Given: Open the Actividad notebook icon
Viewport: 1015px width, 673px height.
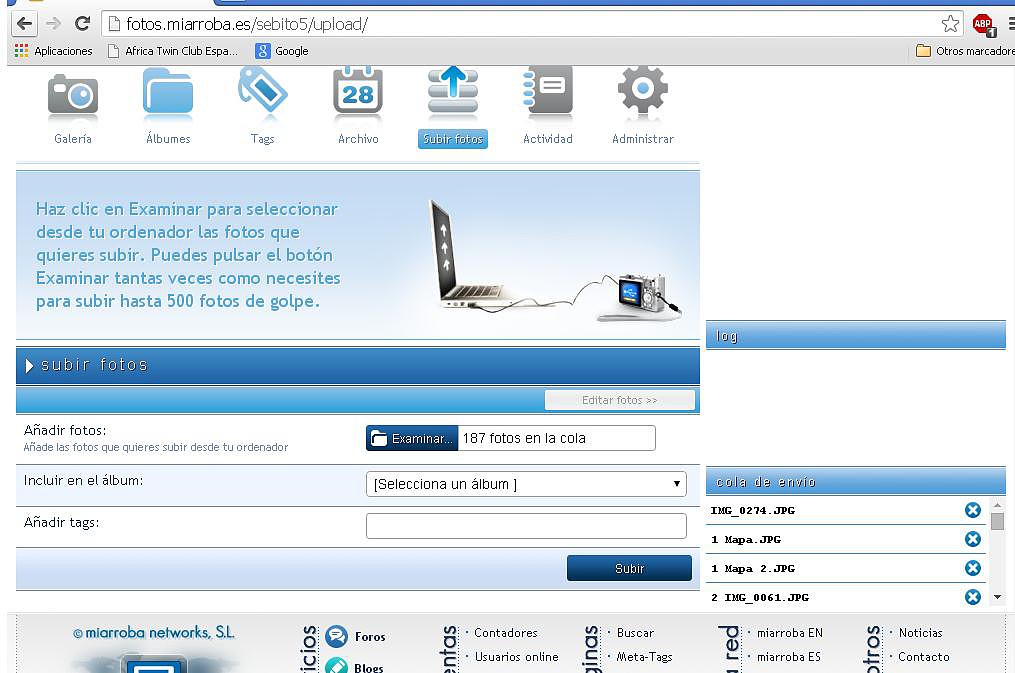Looking at the screenshot, I should (x=548, y=91).
